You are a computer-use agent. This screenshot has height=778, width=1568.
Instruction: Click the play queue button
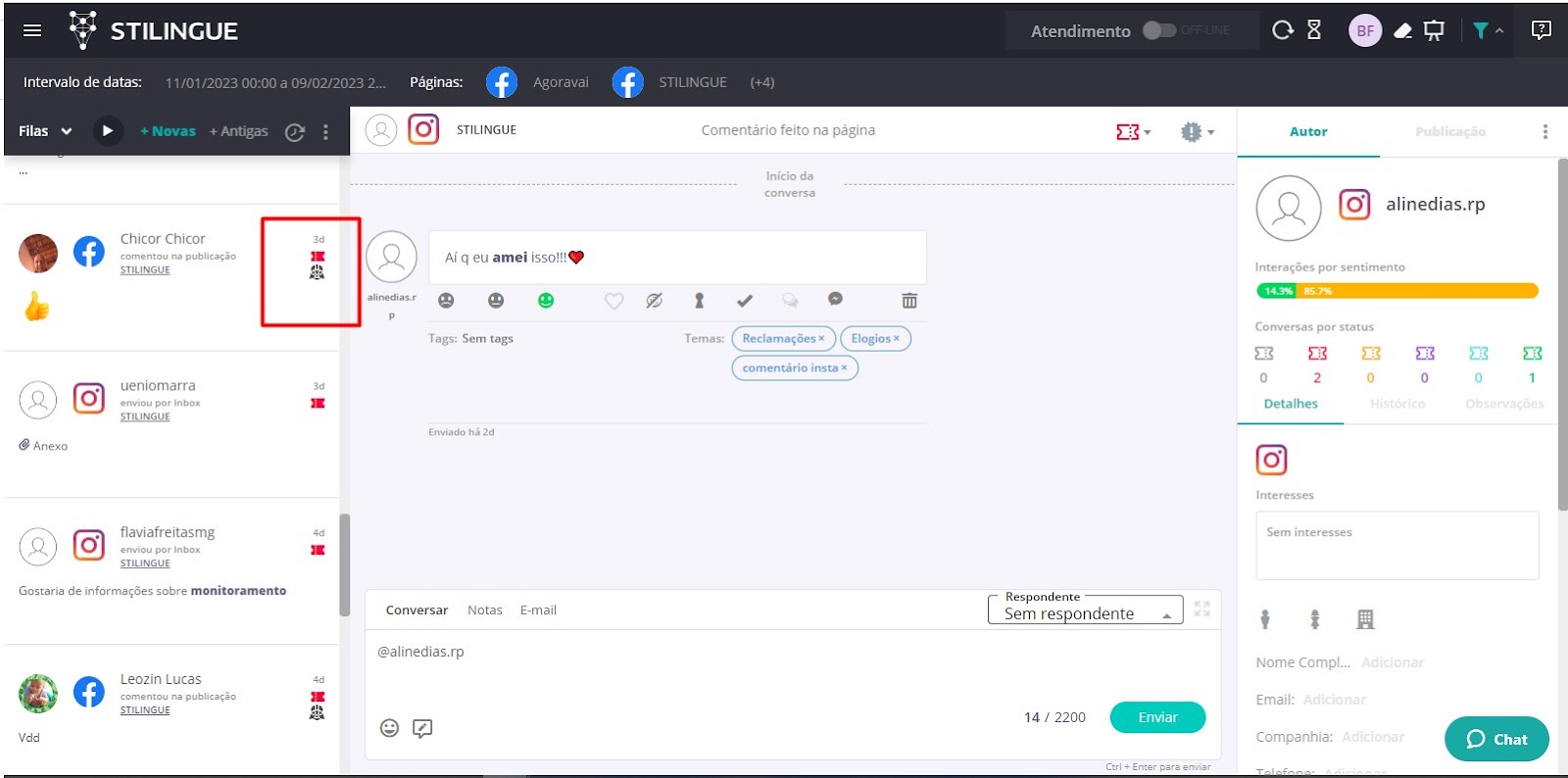tap(108, 130)
